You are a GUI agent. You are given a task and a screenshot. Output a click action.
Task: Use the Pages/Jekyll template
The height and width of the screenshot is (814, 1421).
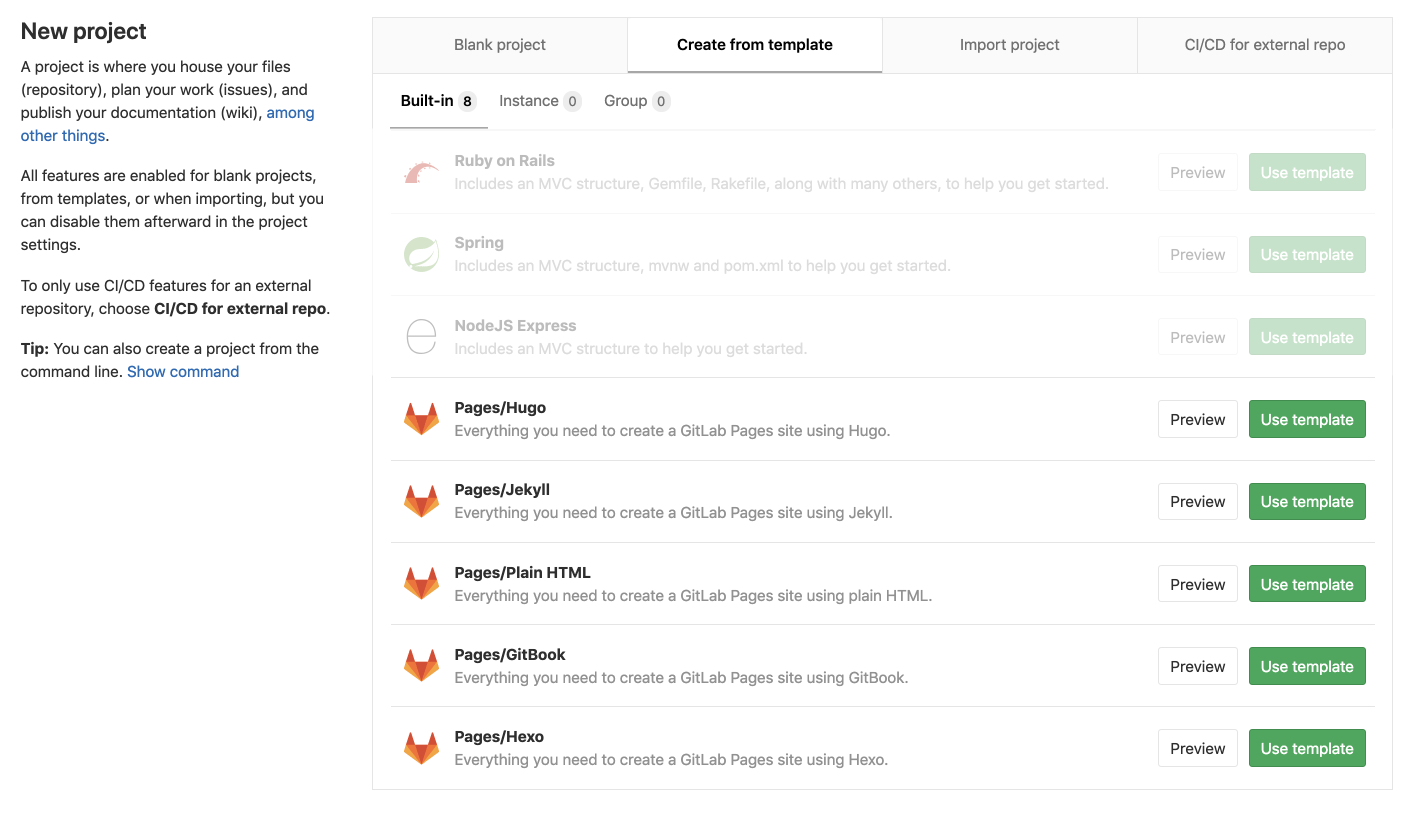click(1307, 501)
